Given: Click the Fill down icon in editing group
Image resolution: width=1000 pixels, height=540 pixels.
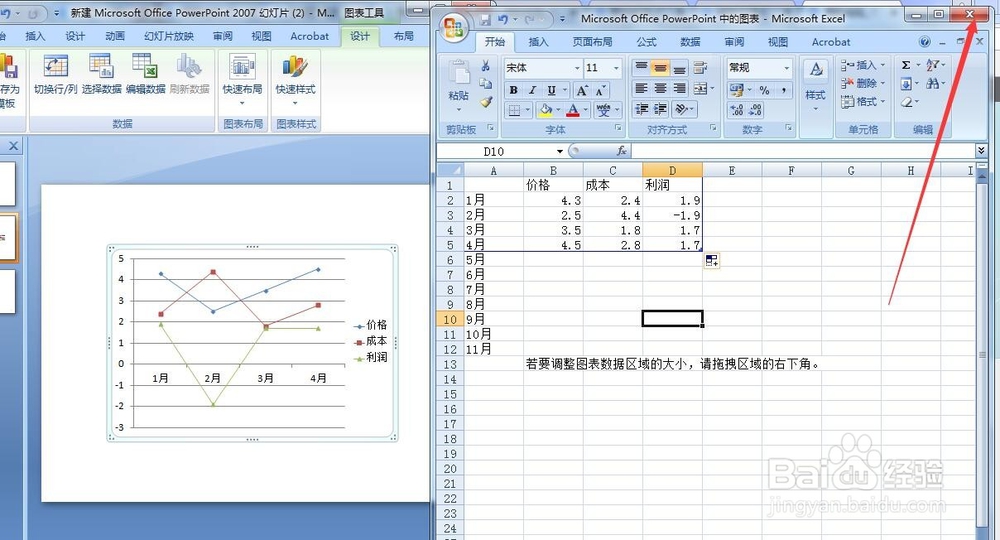Looking at the screenshot, I should click(x=906, y=84).
